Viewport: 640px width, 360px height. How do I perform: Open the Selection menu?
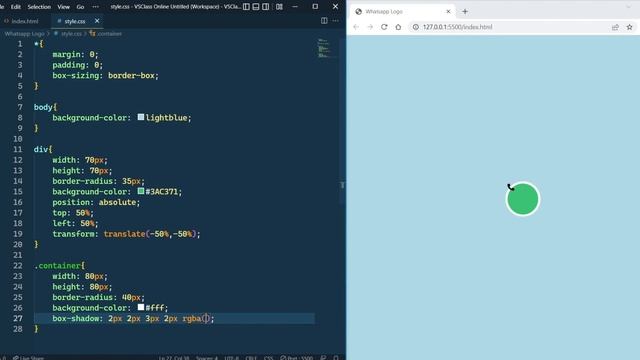point(39,7)
